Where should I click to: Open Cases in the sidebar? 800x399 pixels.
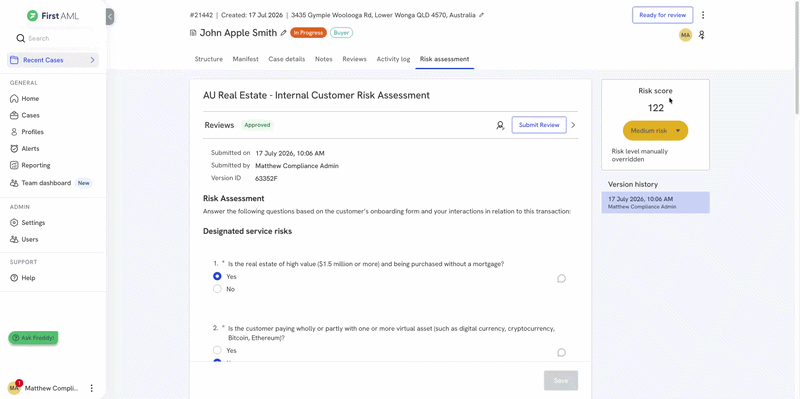pos(31,115)
